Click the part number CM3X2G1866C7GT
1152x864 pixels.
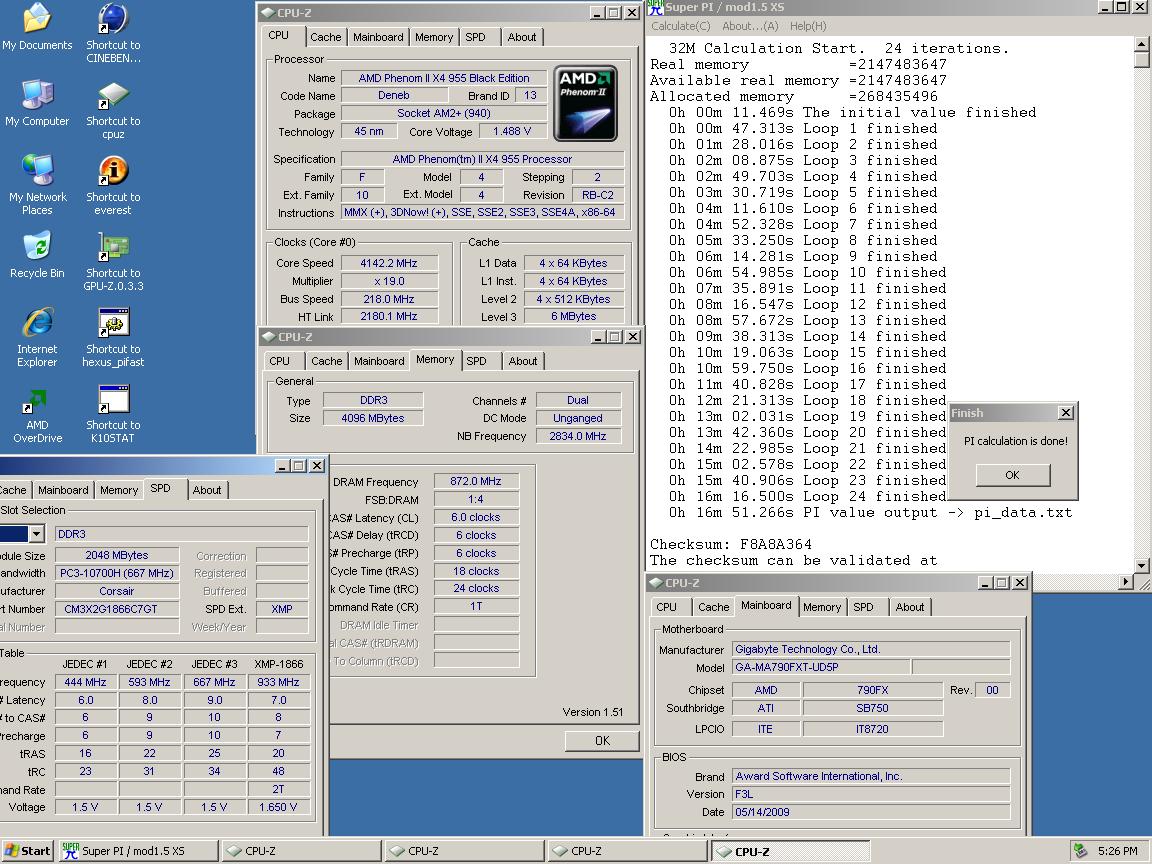[x=116, y=609]
